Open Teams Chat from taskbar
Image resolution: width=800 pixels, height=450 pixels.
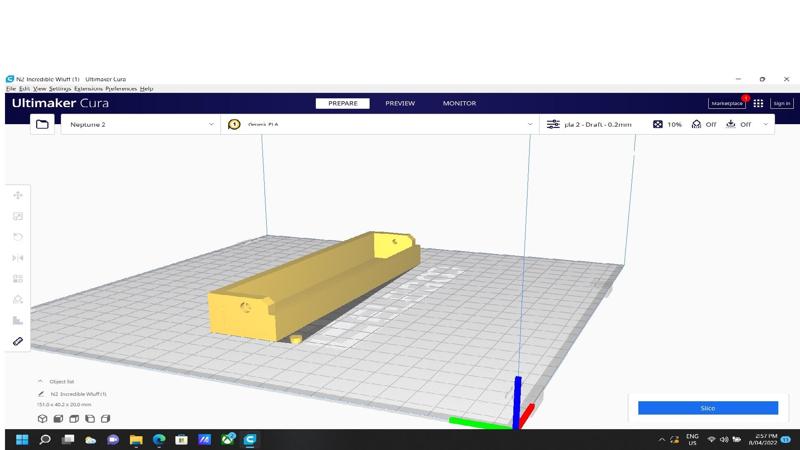[113, 439]
